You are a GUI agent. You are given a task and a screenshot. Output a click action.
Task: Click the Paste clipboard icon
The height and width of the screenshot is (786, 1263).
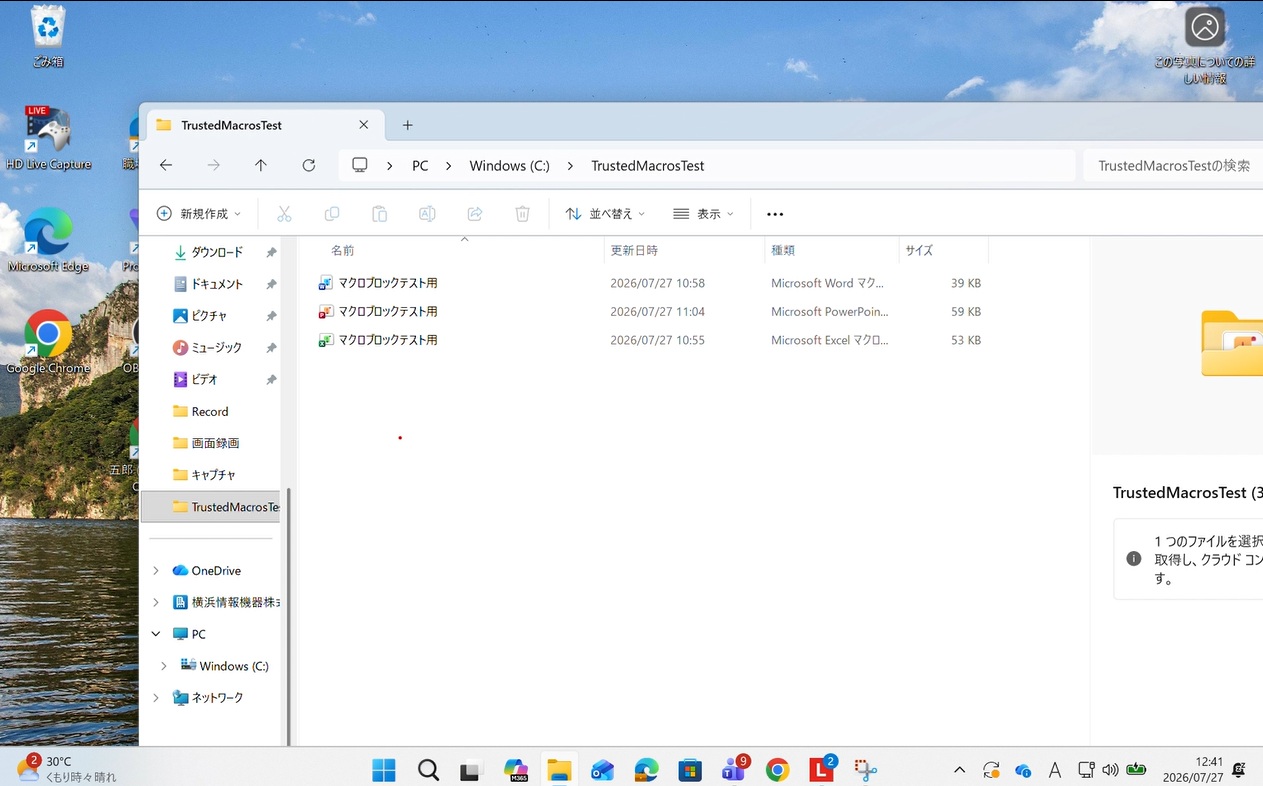(379, 214)
